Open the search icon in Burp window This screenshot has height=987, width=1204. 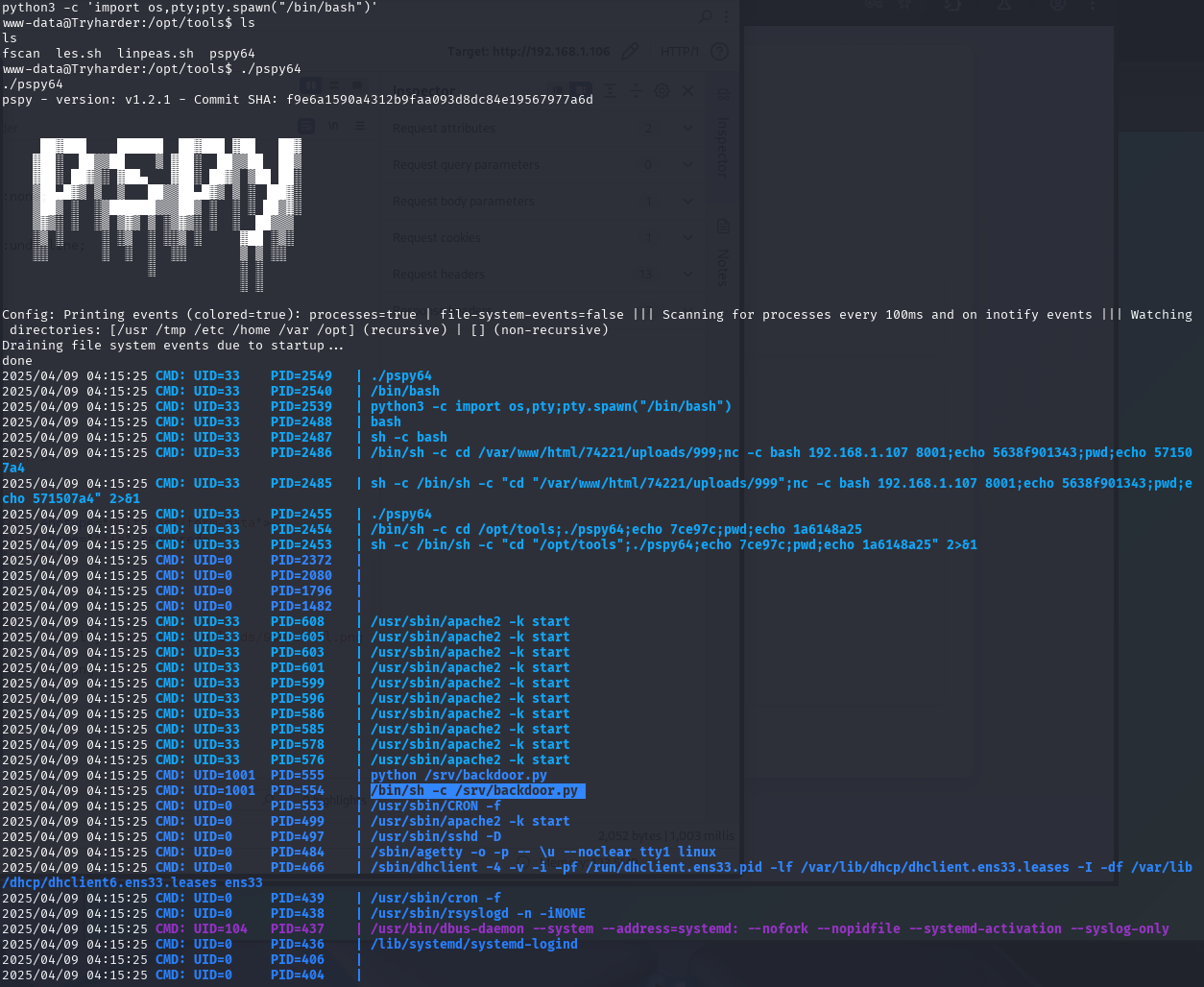click(706, 15)
